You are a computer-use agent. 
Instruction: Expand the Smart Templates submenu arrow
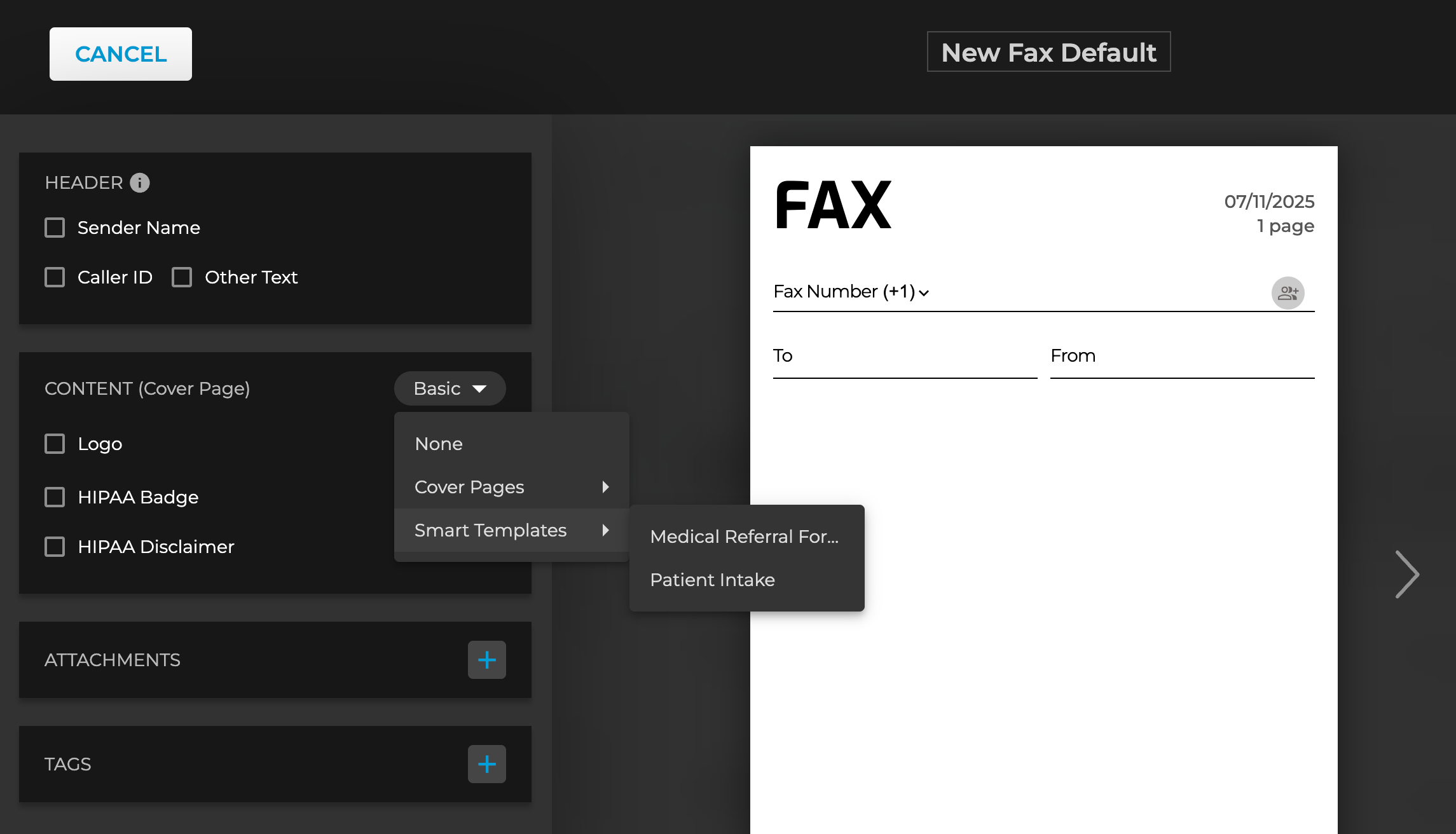tap(605, 530)
